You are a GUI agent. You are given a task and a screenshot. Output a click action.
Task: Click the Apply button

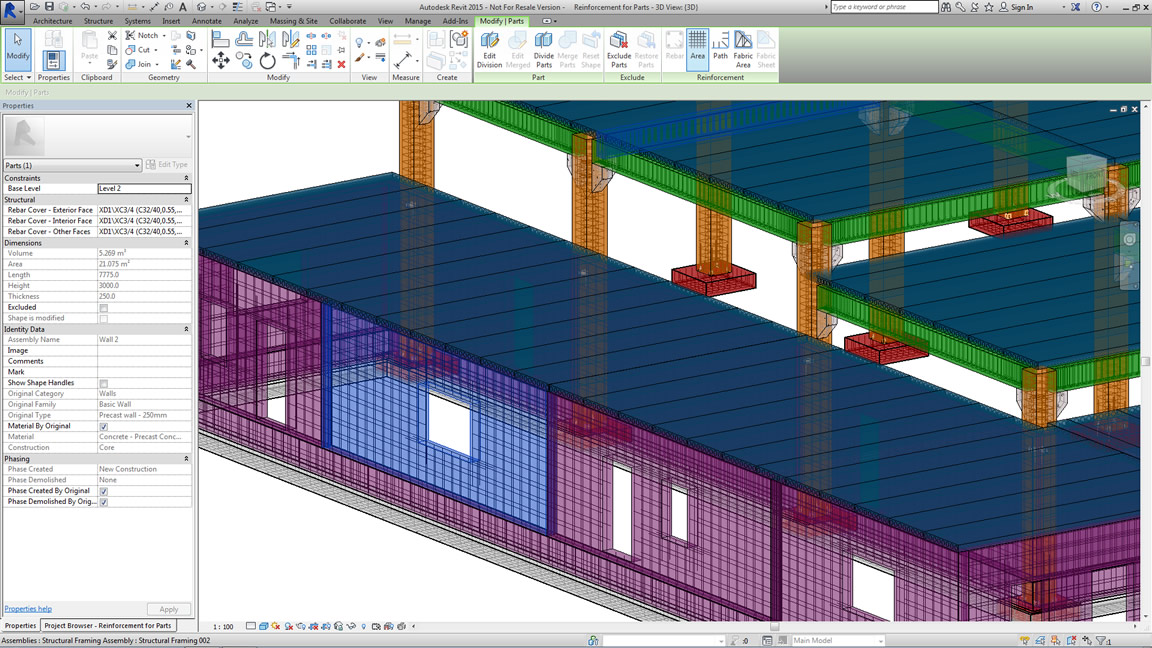click(169, 609)
